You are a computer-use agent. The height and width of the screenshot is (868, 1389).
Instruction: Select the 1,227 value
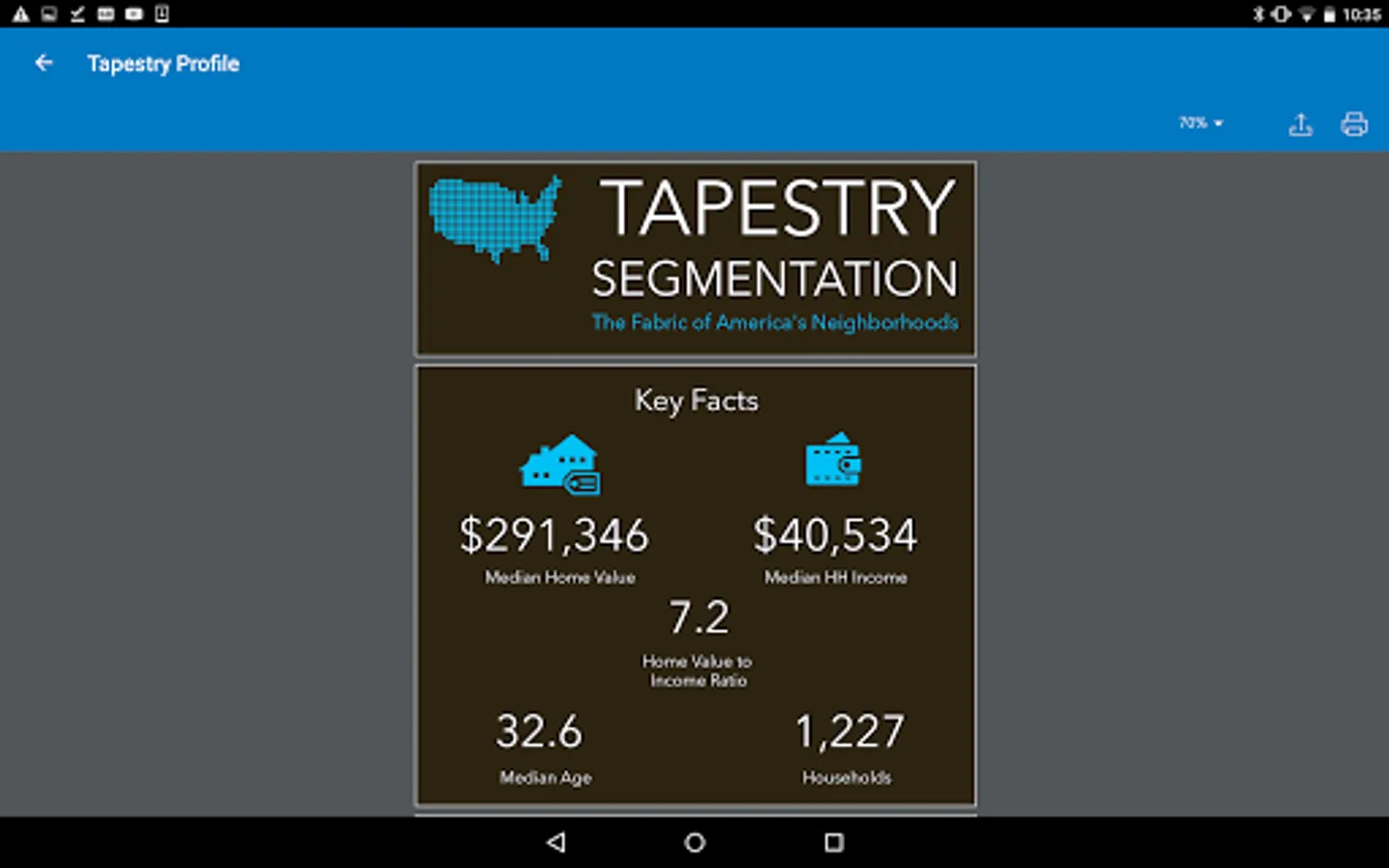coord(850,732)
